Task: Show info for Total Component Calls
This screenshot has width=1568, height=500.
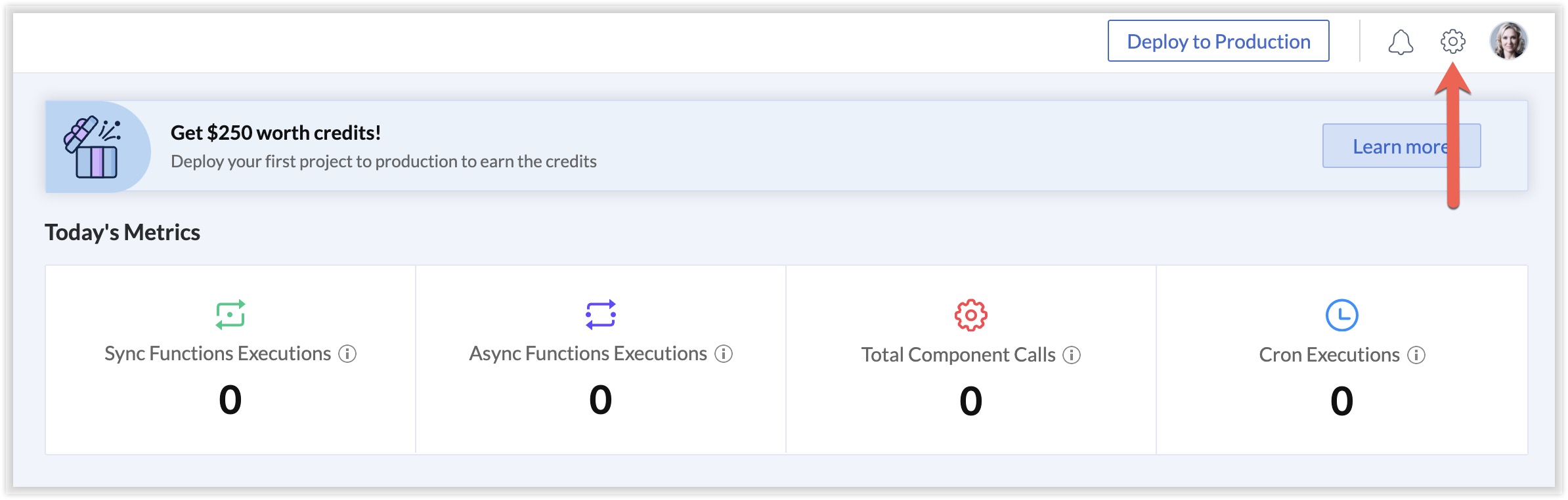Action: tap(1072, 355)
